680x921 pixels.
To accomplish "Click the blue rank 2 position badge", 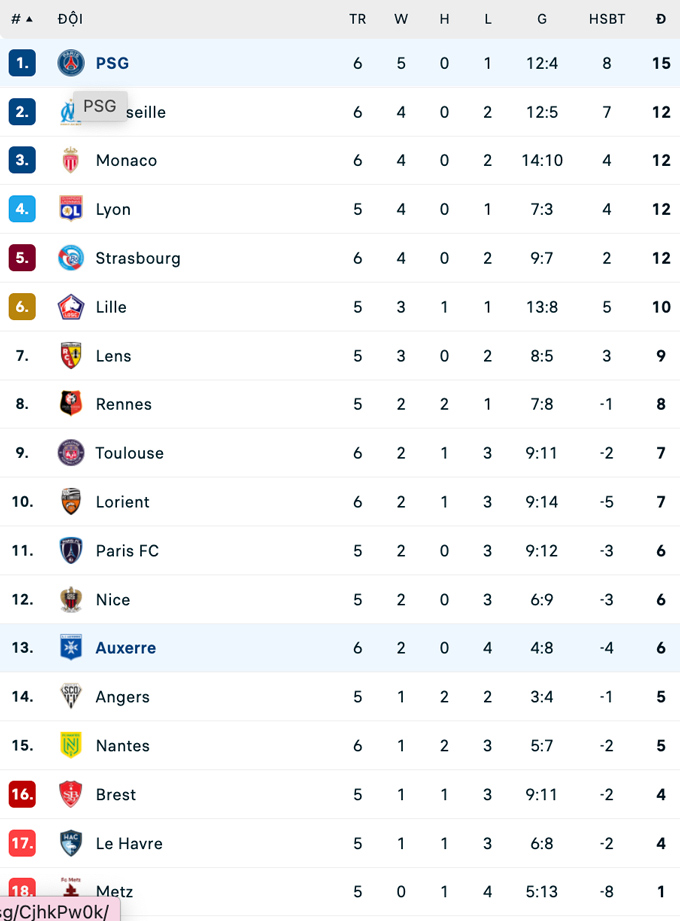I will 22,112.
